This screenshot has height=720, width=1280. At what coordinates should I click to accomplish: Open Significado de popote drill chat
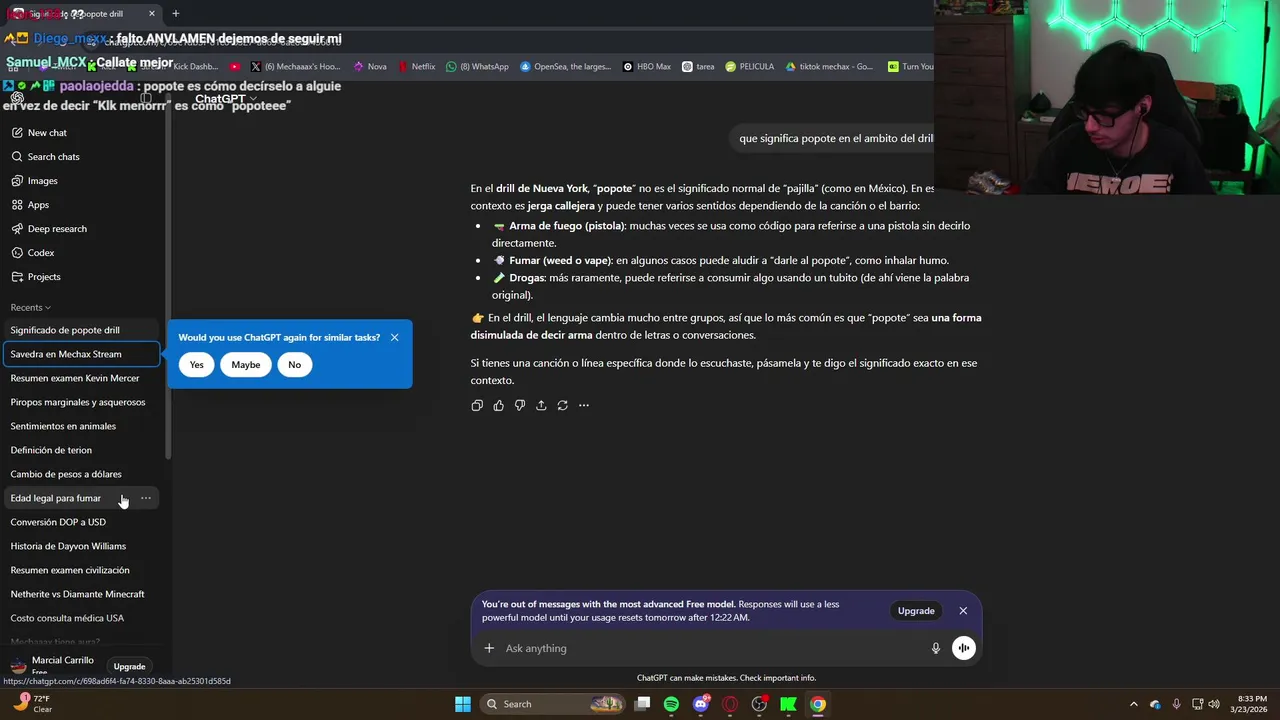coord(81,330)
